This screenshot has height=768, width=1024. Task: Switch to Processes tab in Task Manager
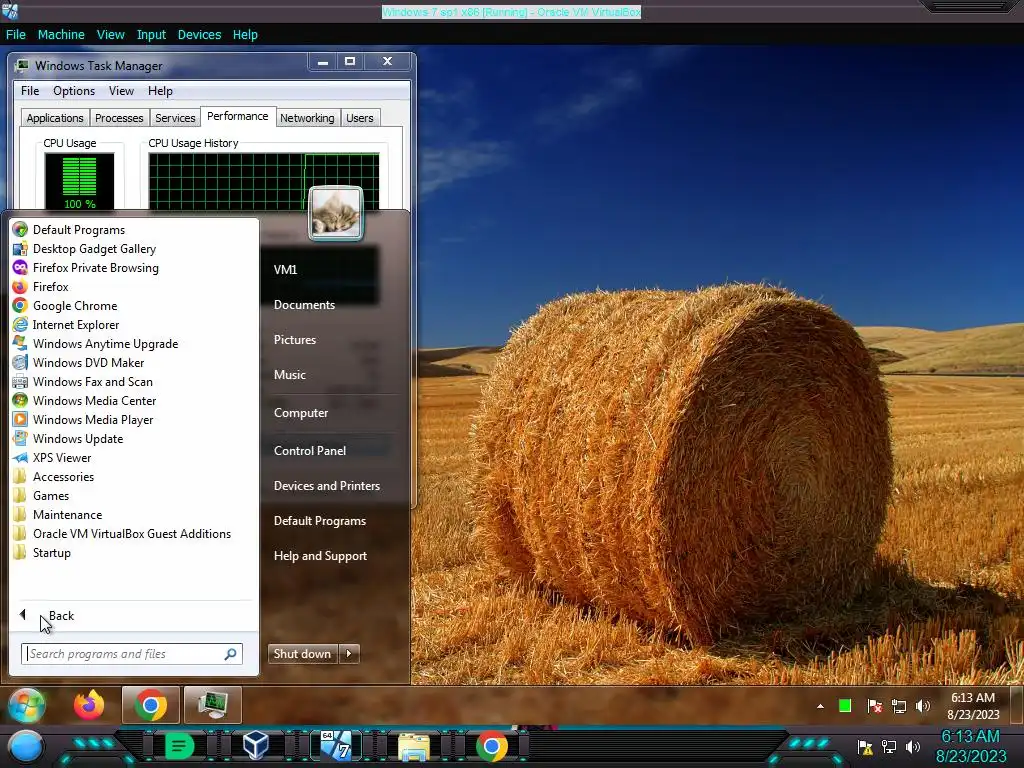pos(119,118)
